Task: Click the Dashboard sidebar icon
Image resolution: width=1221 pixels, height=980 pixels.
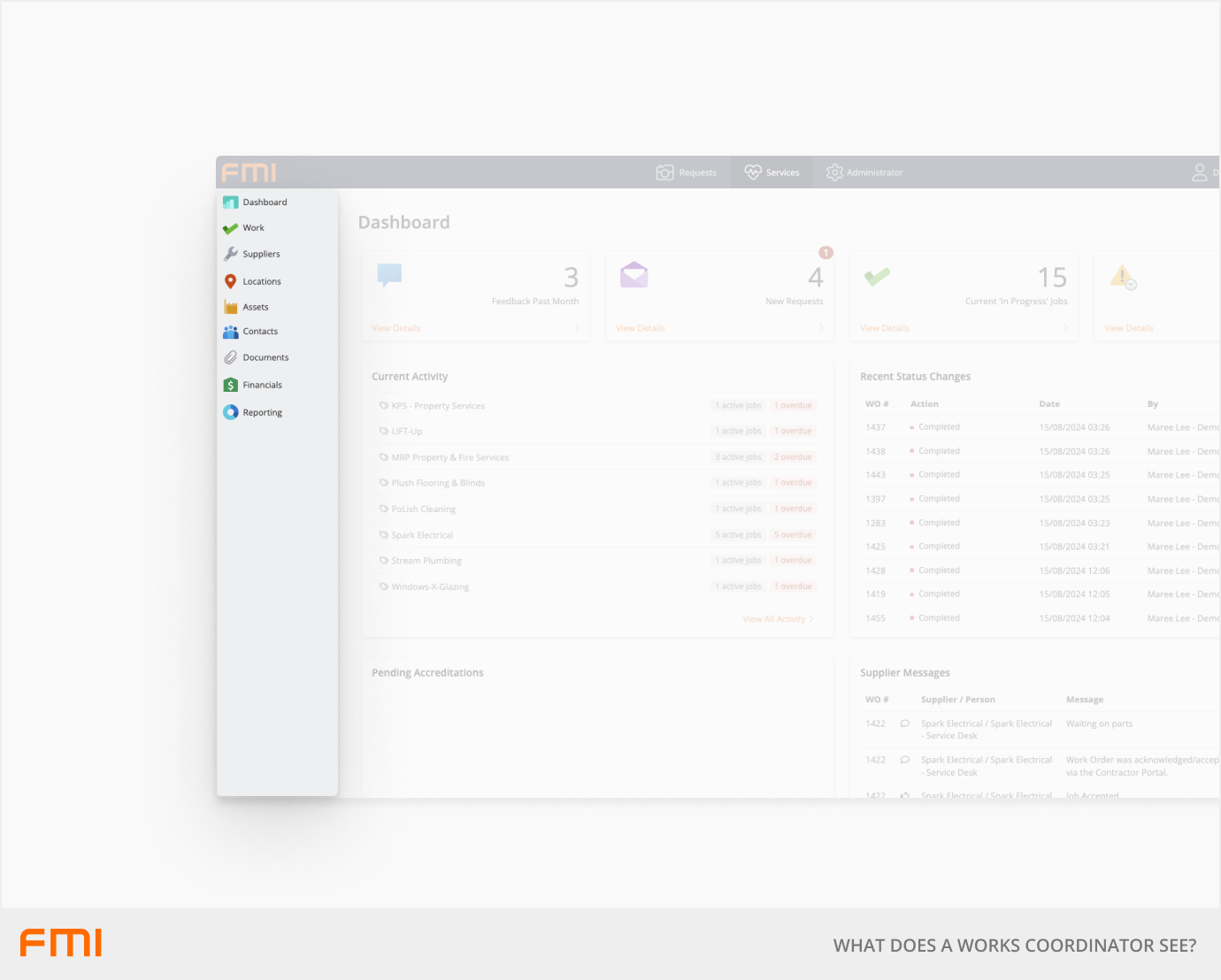Action: pyautogui.click(x=231, y=203)
